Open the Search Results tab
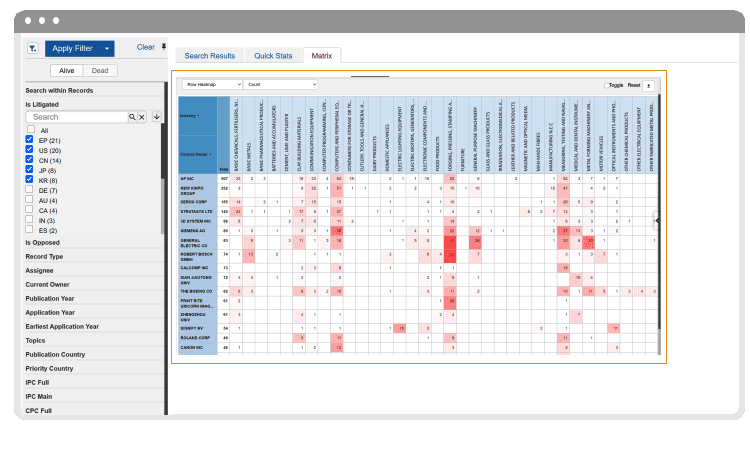 (210, 55)
